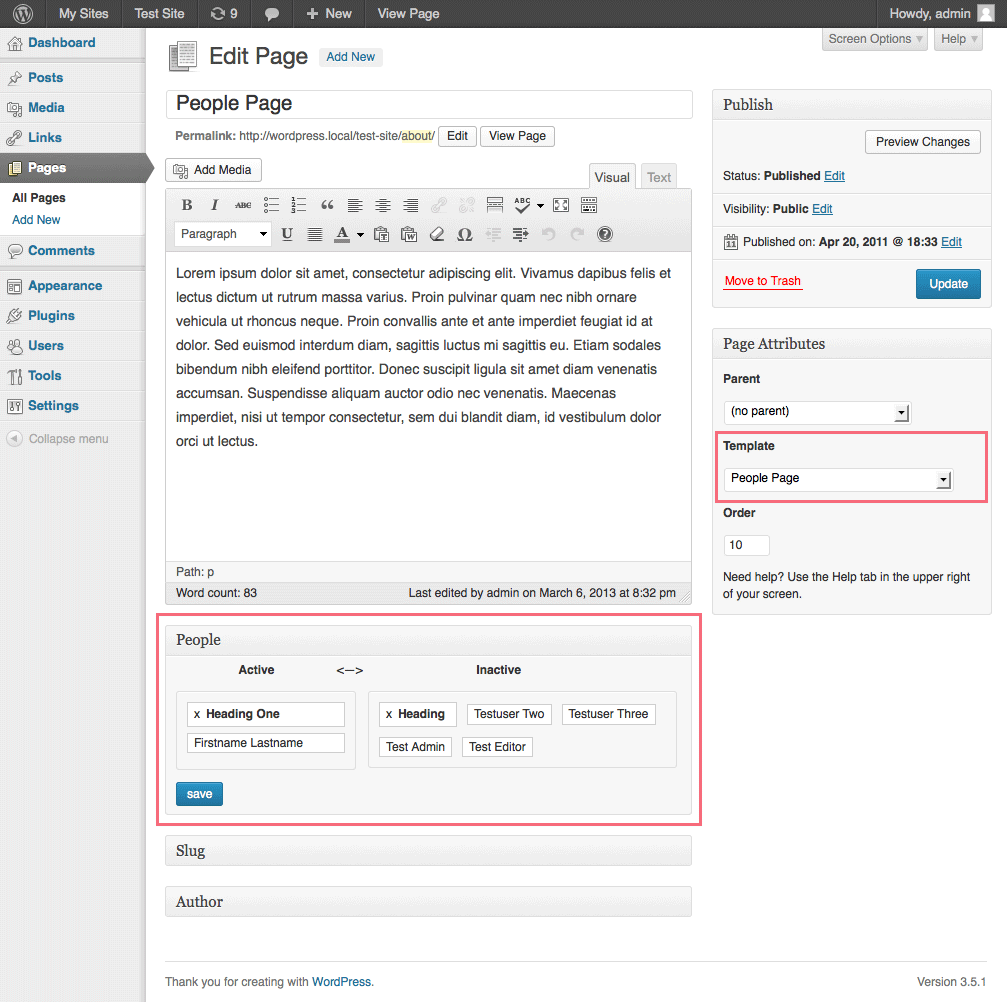Paste as plain text icon
This screenshot has width=1007, height=1002.
[x=381, y=234]
